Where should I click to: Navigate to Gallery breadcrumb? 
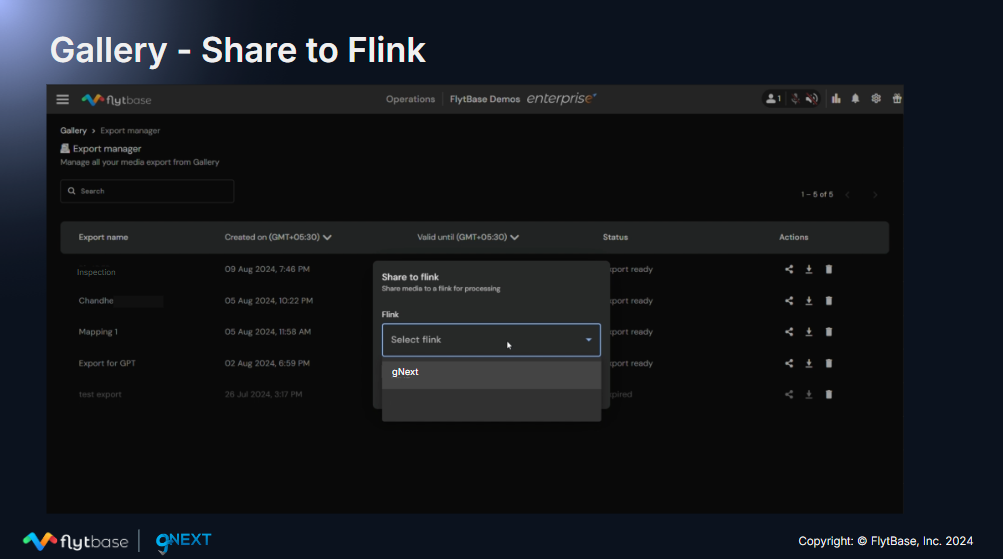[74, 130]
